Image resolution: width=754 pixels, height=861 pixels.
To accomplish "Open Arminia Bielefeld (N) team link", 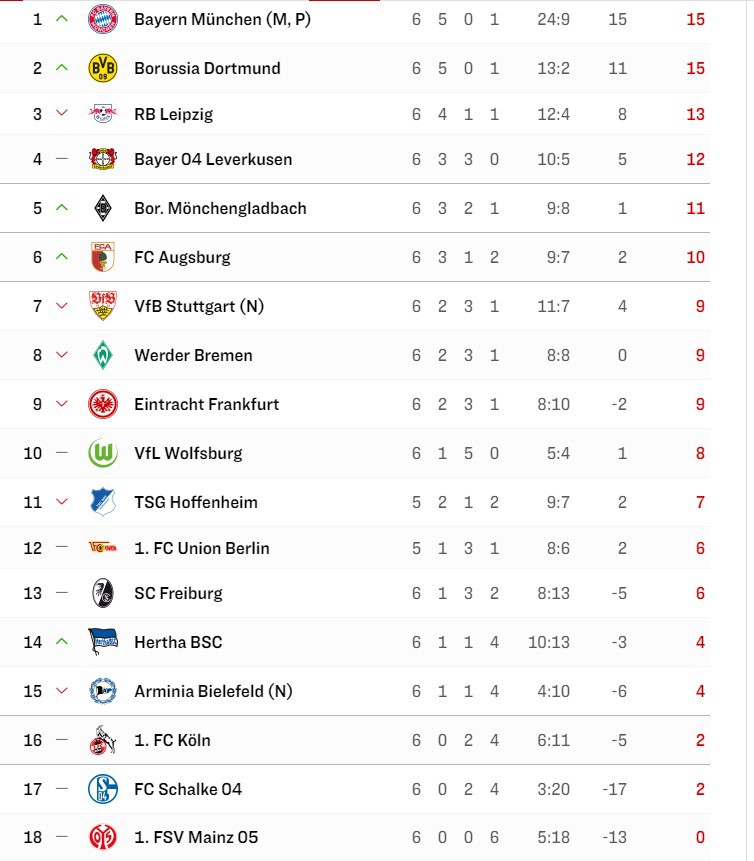I will tap(213, 691).
